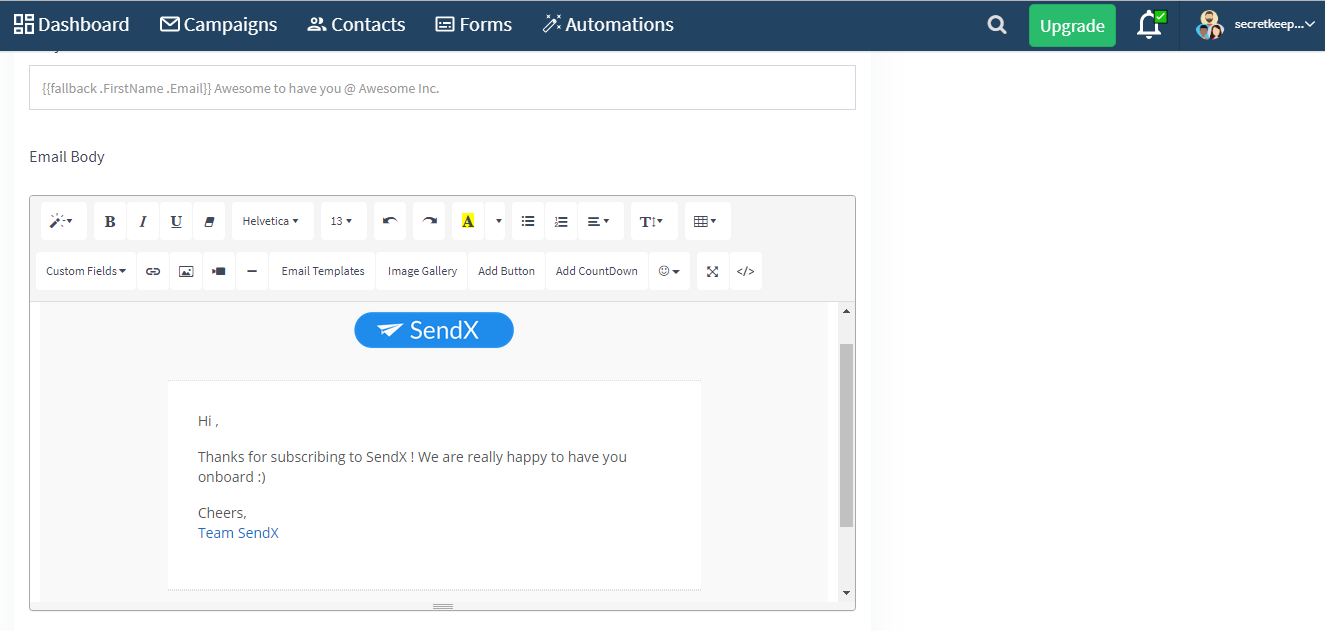The height and width of the screenshot is (631, 1325).
Task: Open the Image Gallery
Action: pyautogui.click(x=422, y=271)
